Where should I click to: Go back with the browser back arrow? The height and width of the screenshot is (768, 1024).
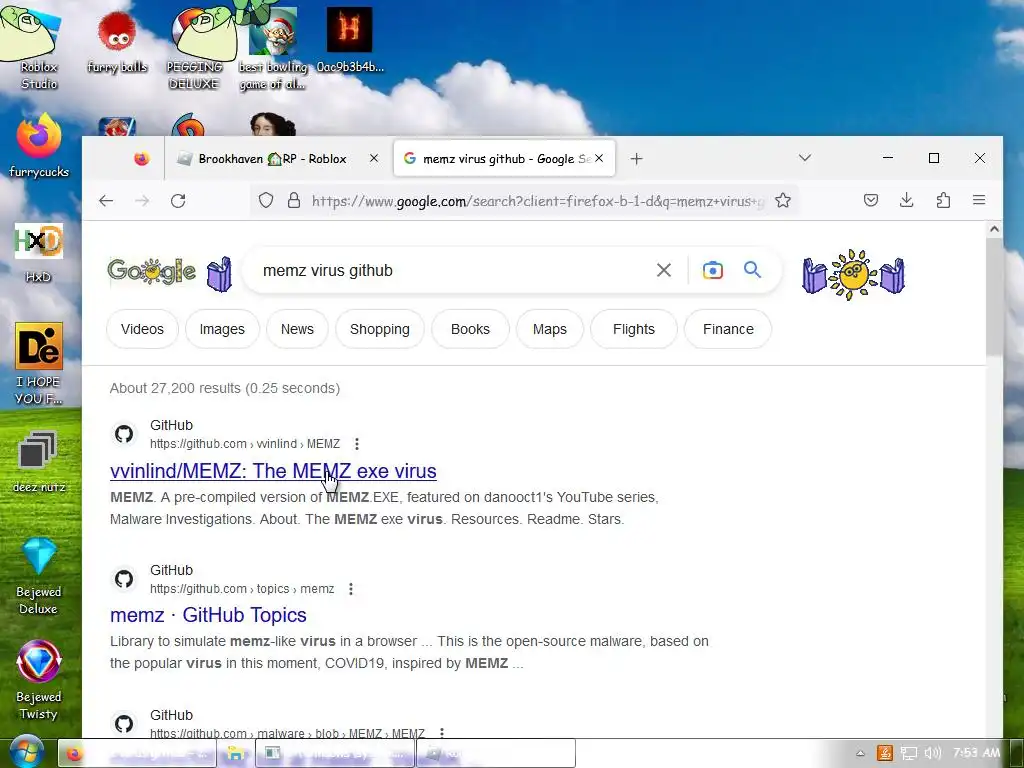[x=106, y=200]
